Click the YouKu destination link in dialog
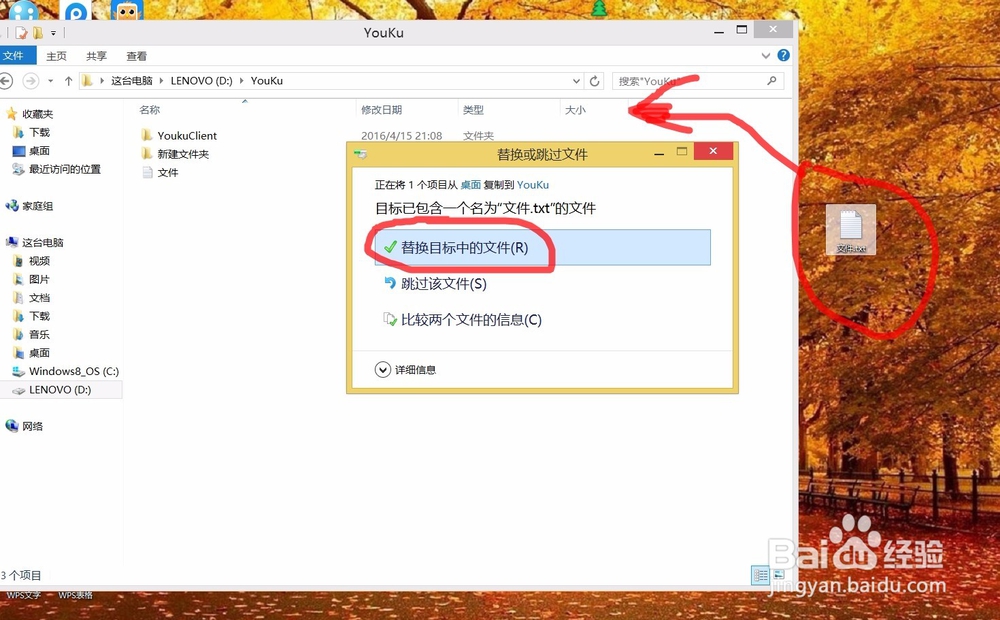The image size is (1000, 620). 533,185
